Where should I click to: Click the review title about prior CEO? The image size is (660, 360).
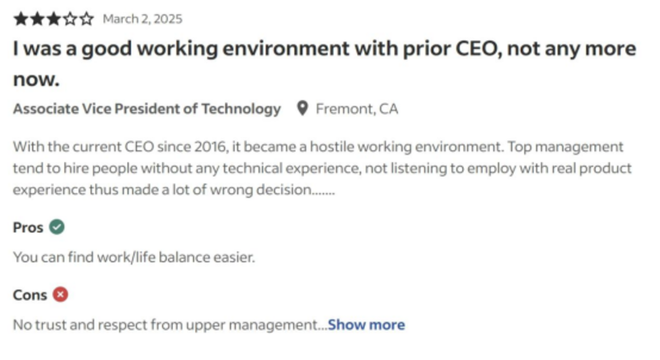(x=325, y=63)
